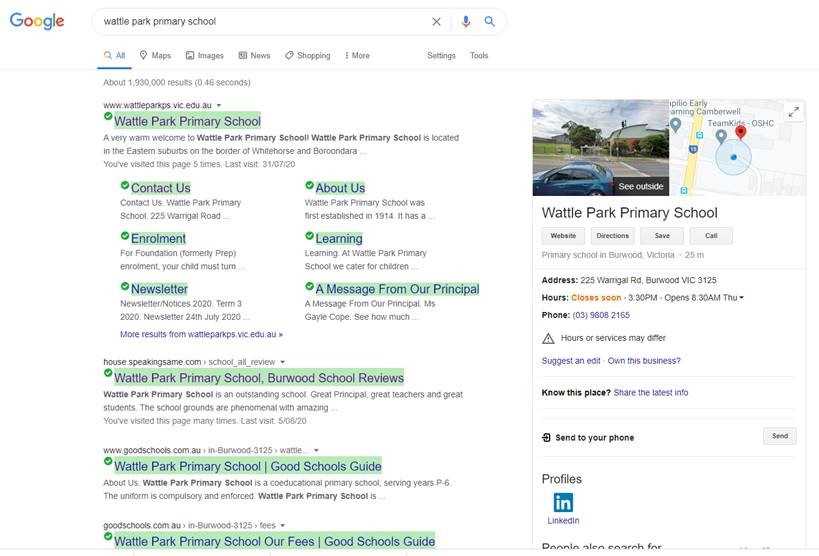Open See outside street view photo

point(601,147)
